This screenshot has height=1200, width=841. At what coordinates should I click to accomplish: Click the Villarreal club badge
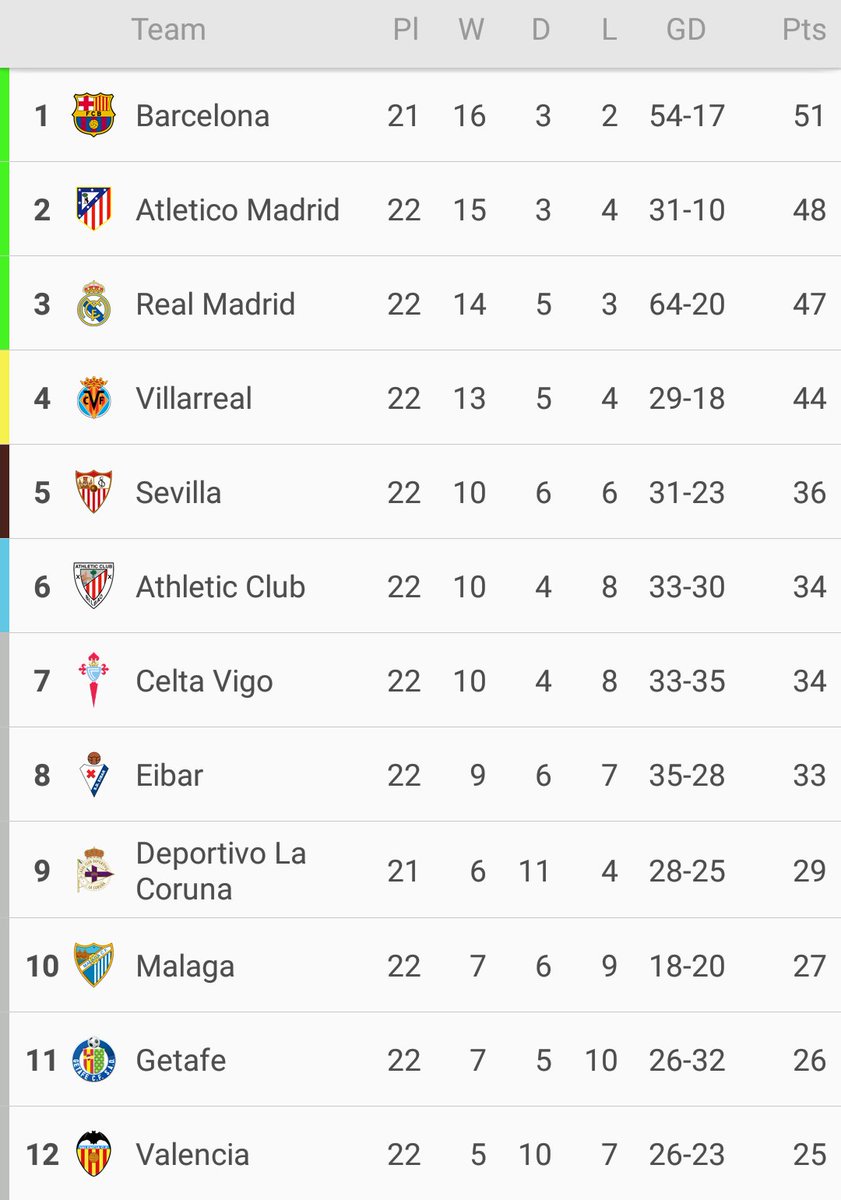(x=94, y=398)
